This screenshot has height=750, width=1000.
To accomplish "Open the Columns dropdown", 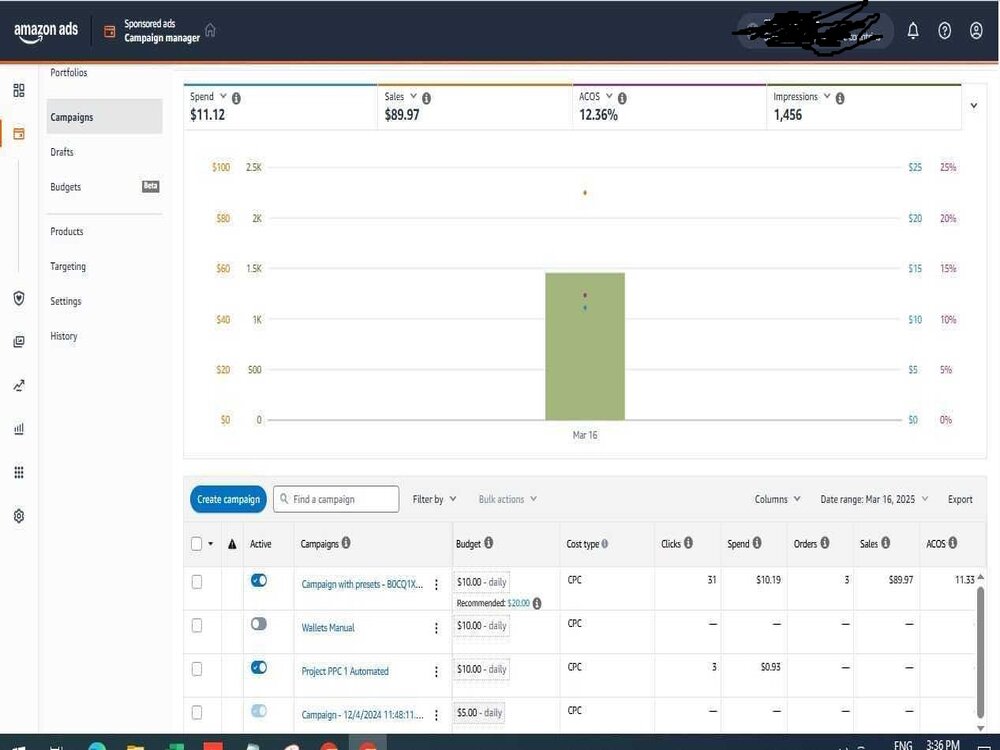I will (x=777, y=499).
